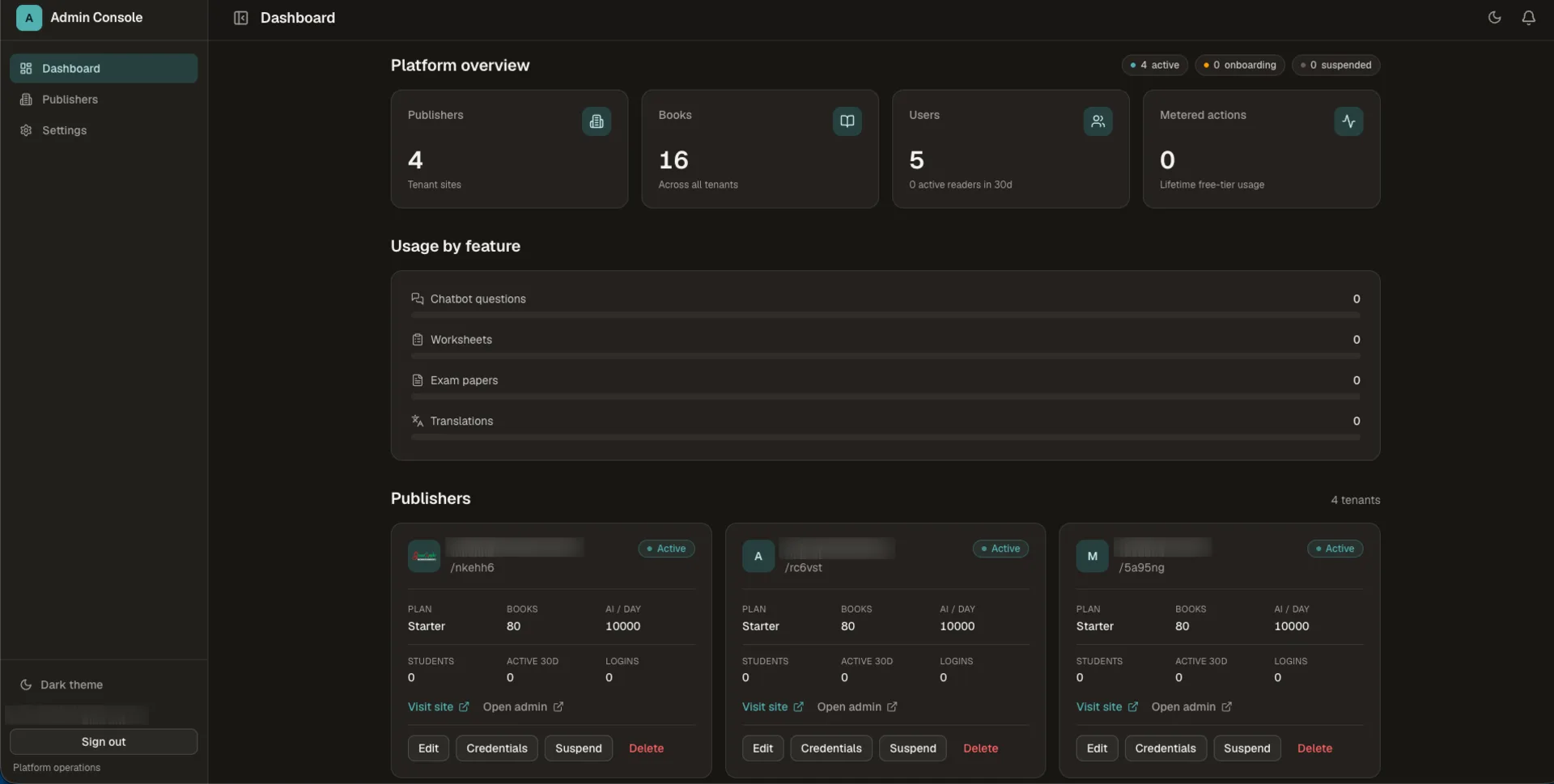
Task: Click the Translations usage bar
Action: coord(885,438)
